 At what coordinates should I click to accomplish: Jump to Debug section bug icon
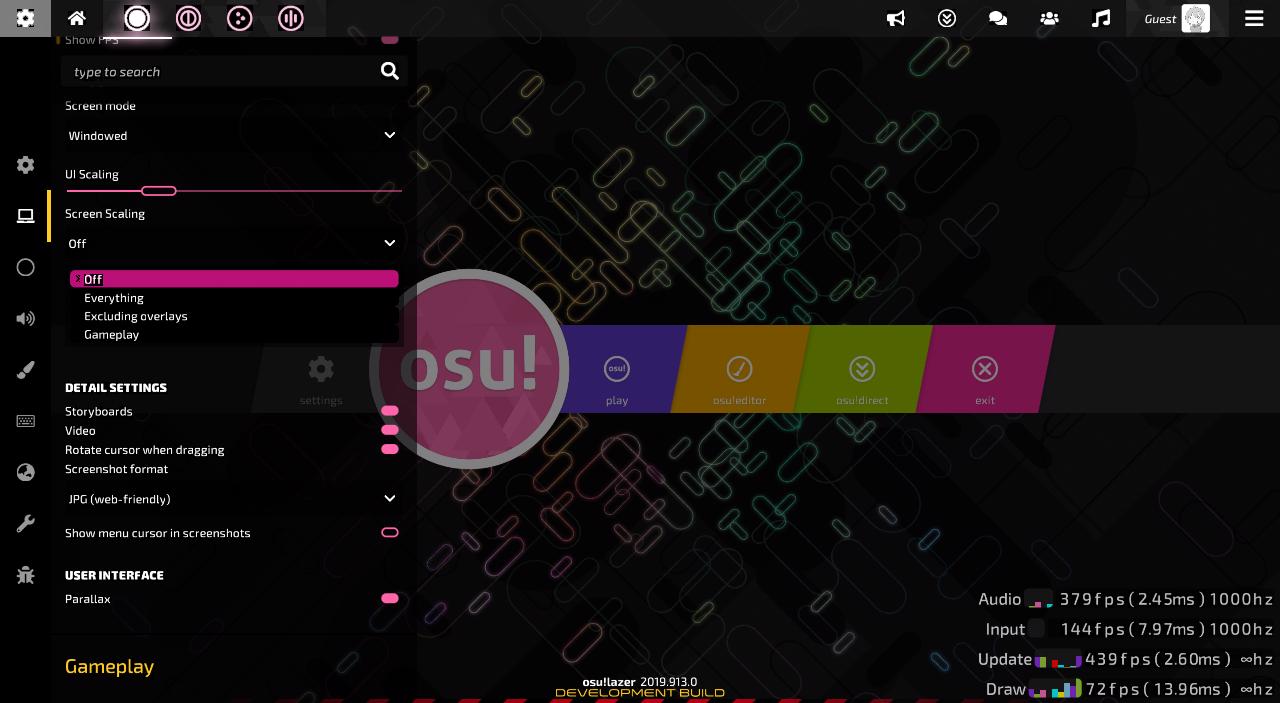(26, 575)
